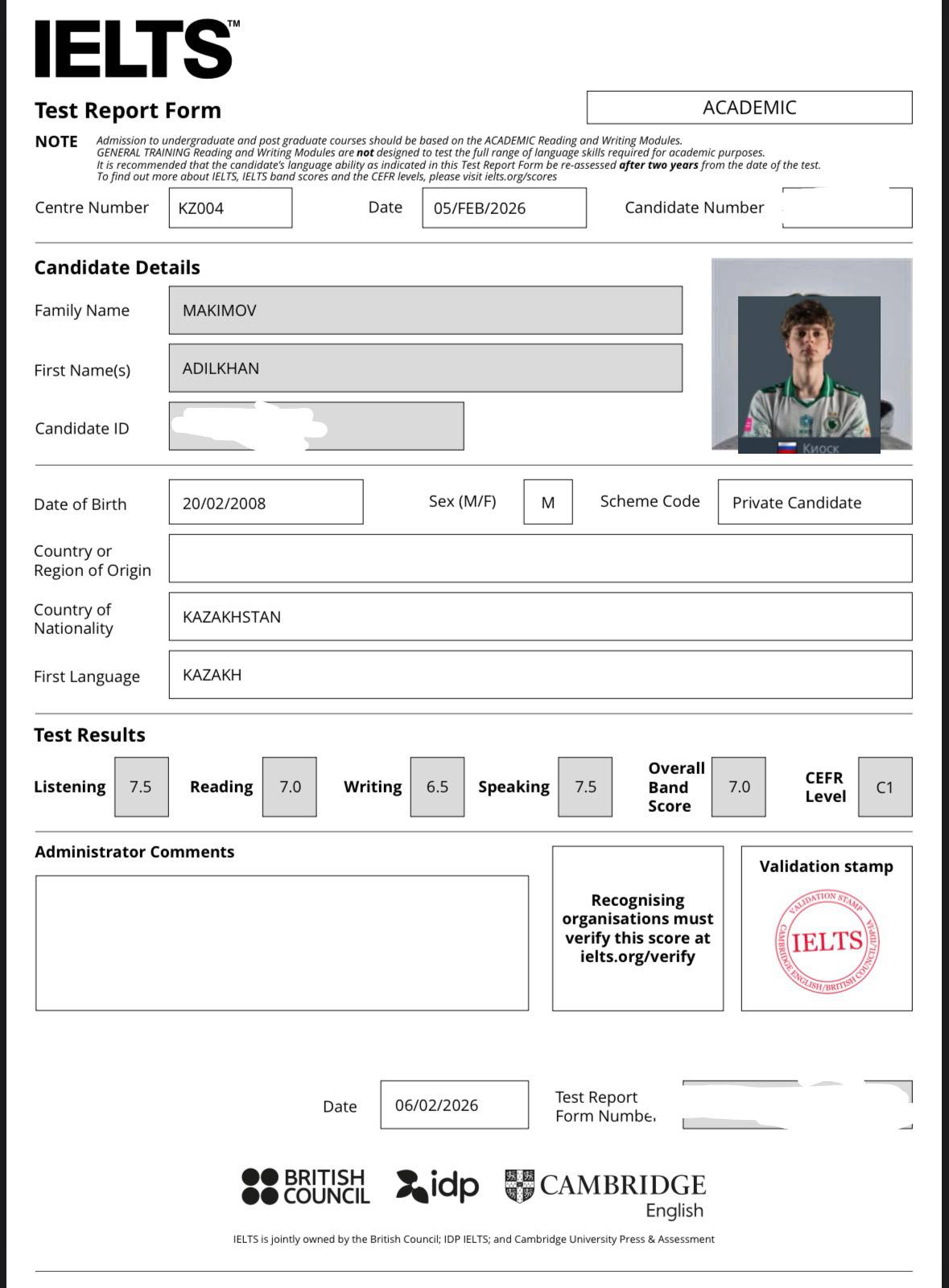Click the Scheme Code Private Candidate field
The image size is (949, 1288).
(815, 502)
